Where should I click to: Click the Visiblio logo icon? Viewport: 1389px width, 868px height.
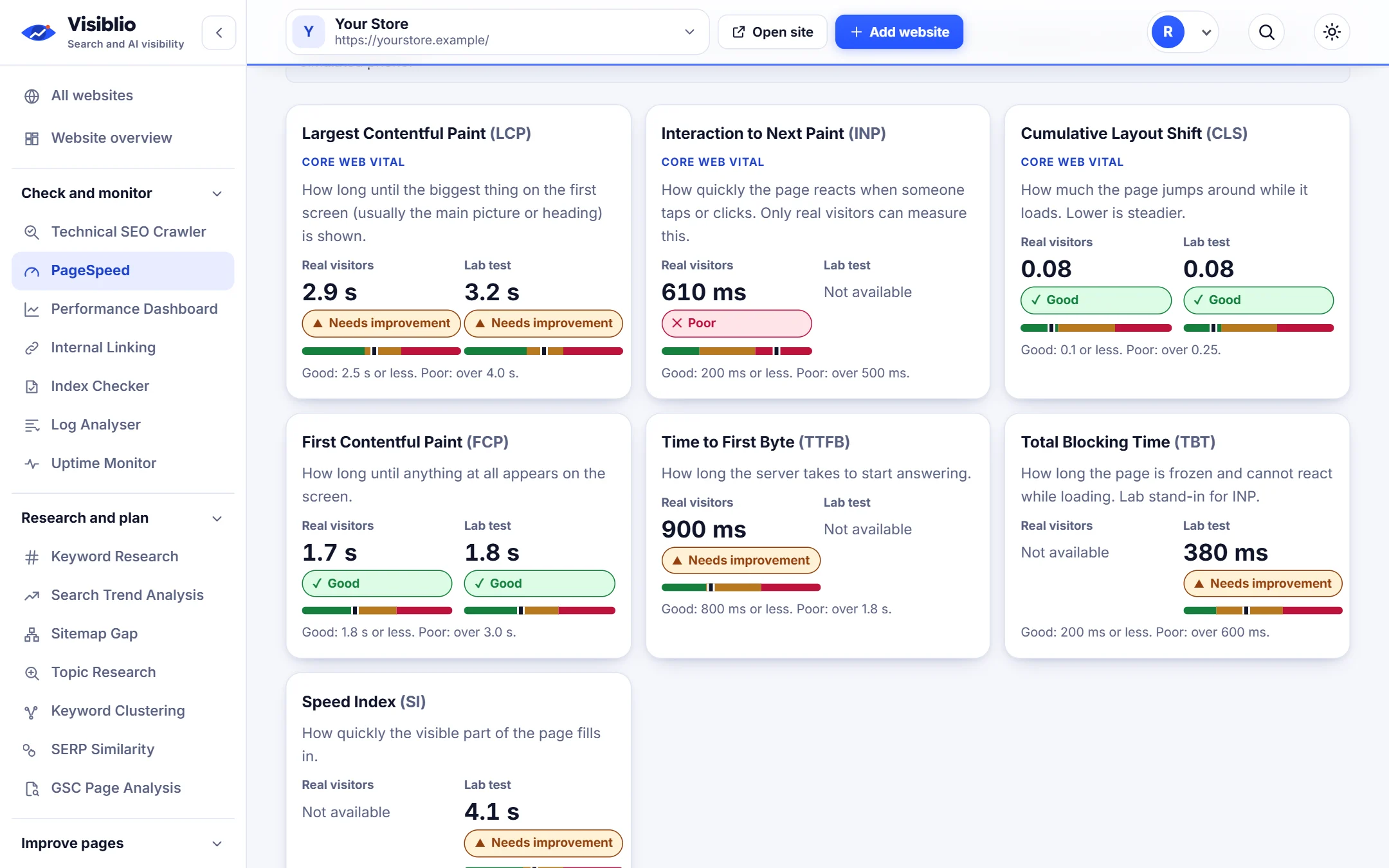pos(39,32)
